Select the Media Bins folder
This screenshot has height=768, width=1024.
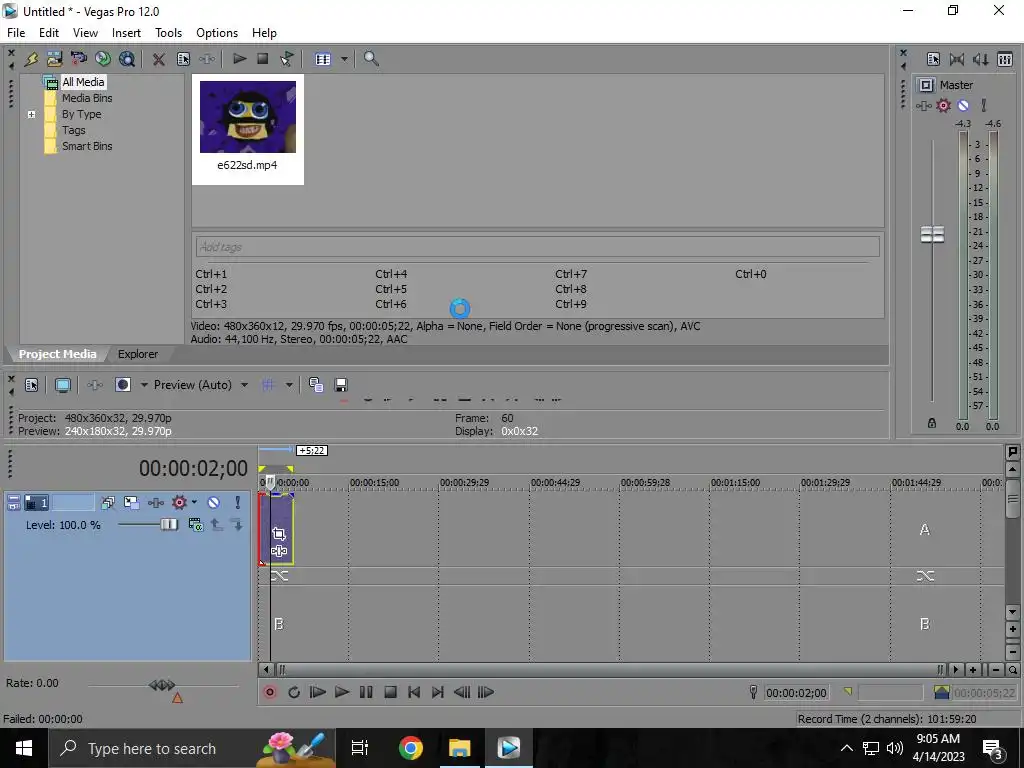point(87,98)
